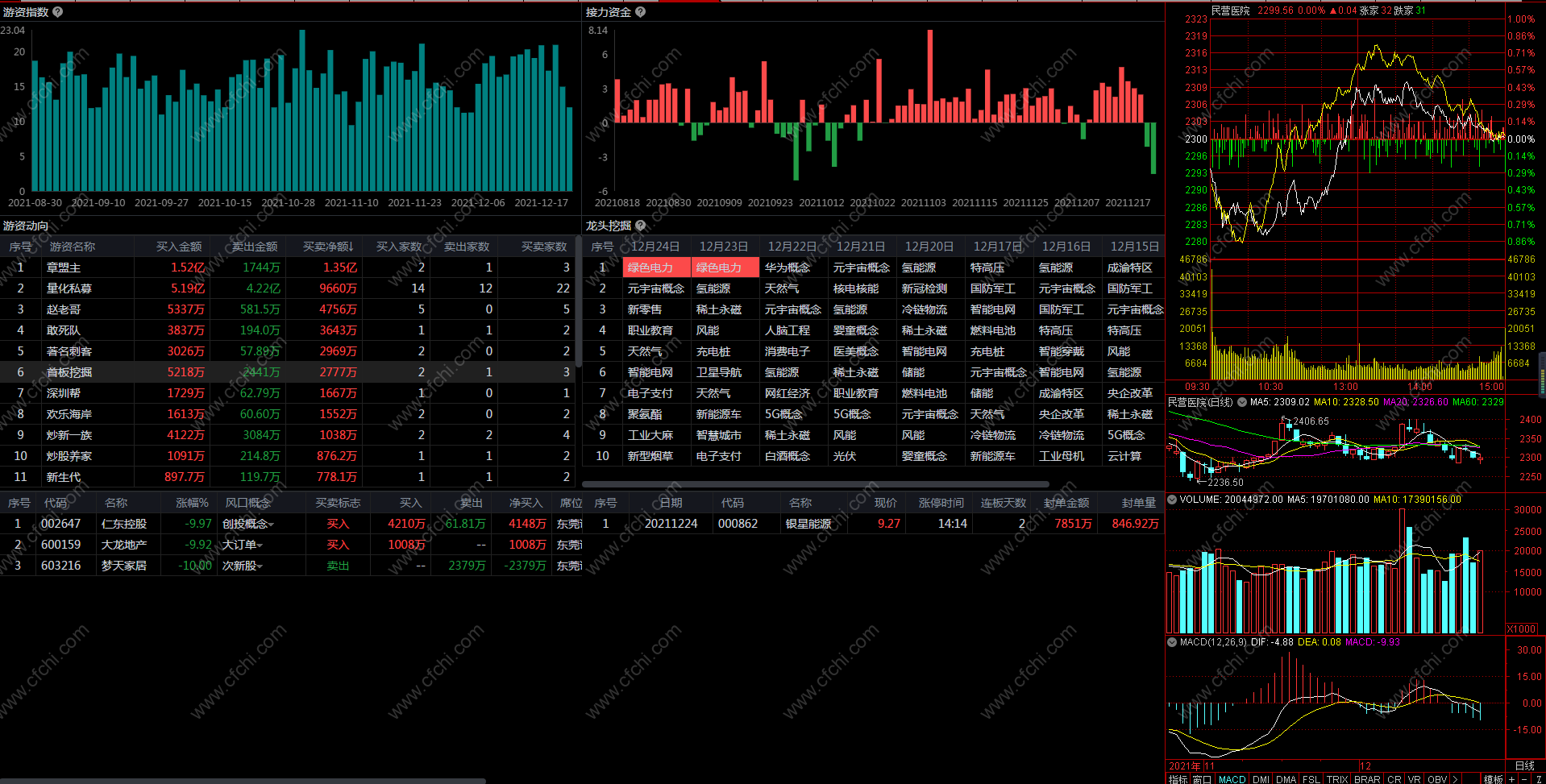Click the plus zoom-in button near 模板
Viewport: 1546px width, 784px height.
pos(1511,779)
